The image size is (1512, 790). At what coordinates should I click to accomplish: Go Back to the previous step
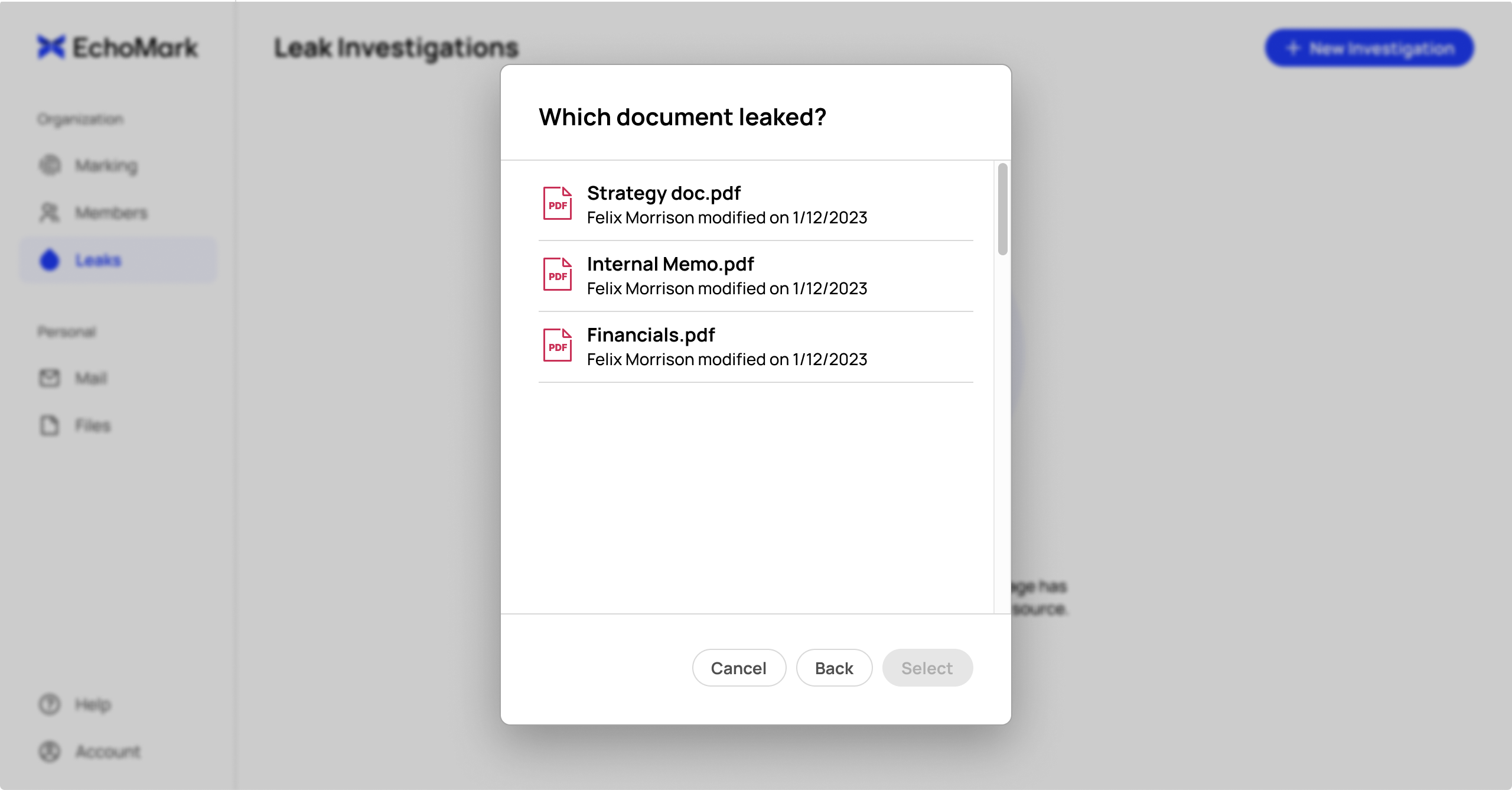pos(834,668)
